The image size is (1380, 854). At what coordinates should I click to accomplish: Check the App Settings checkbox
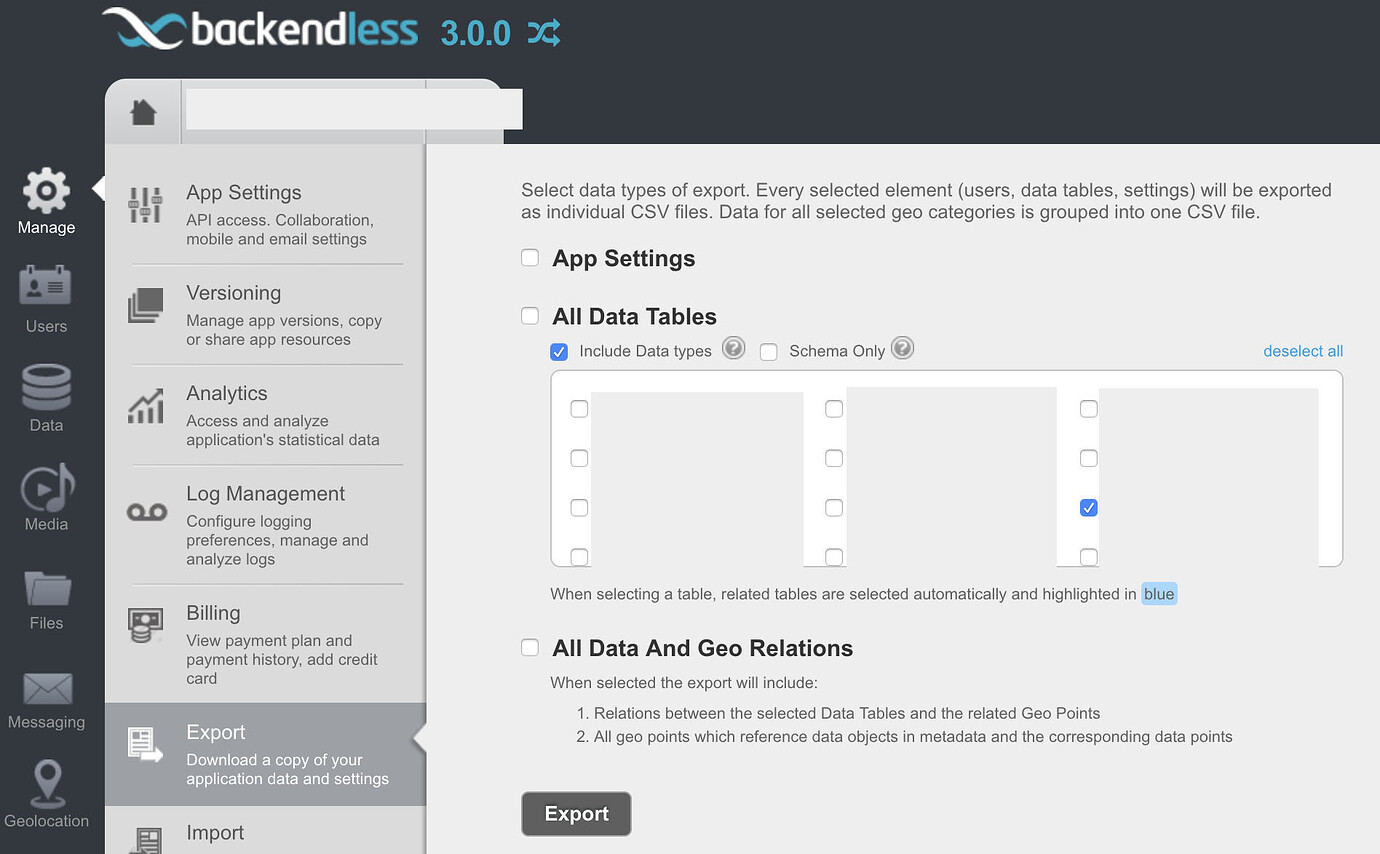pos(530,258)
